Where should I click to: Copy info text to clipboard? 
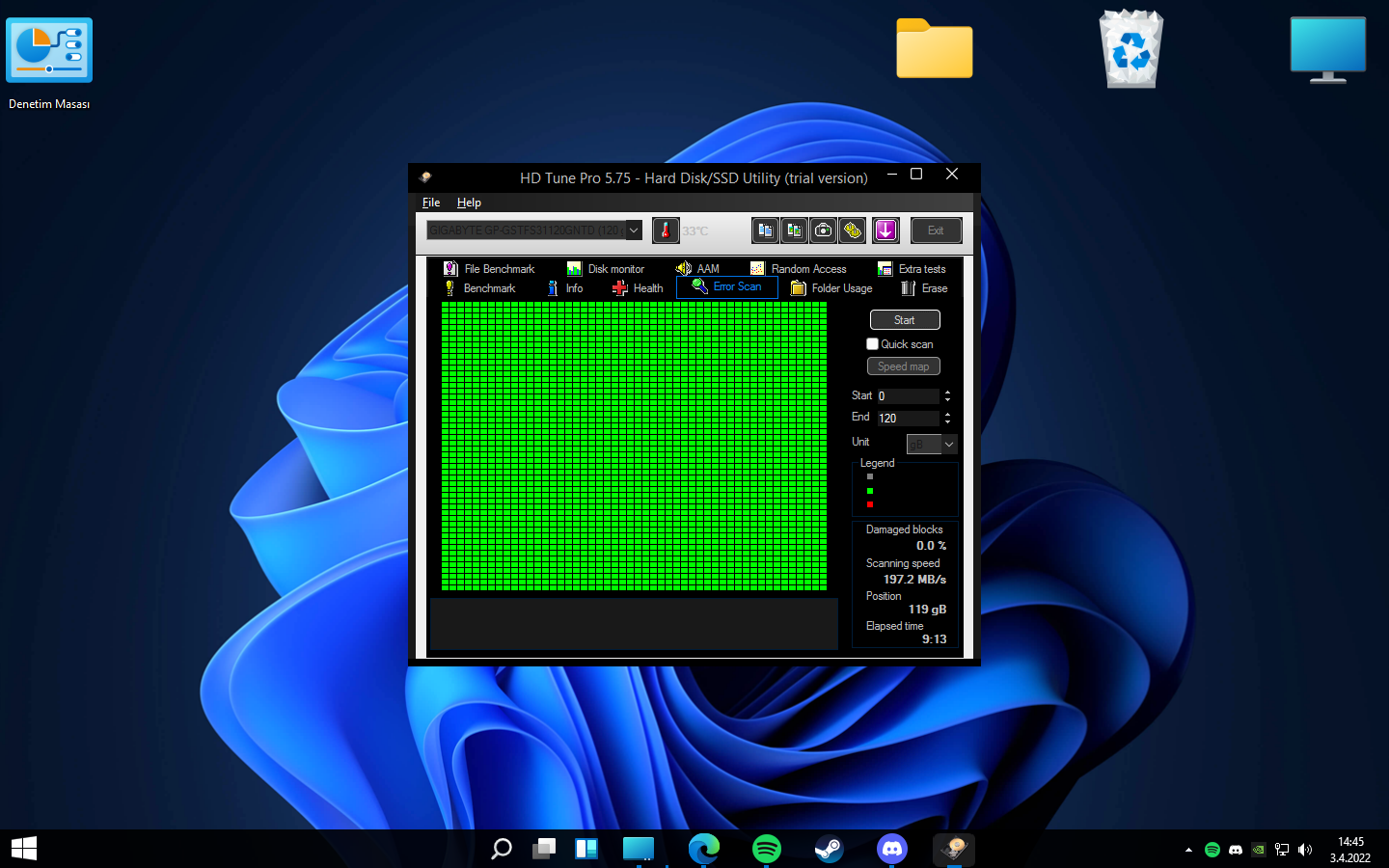click(x=765, y=231)
